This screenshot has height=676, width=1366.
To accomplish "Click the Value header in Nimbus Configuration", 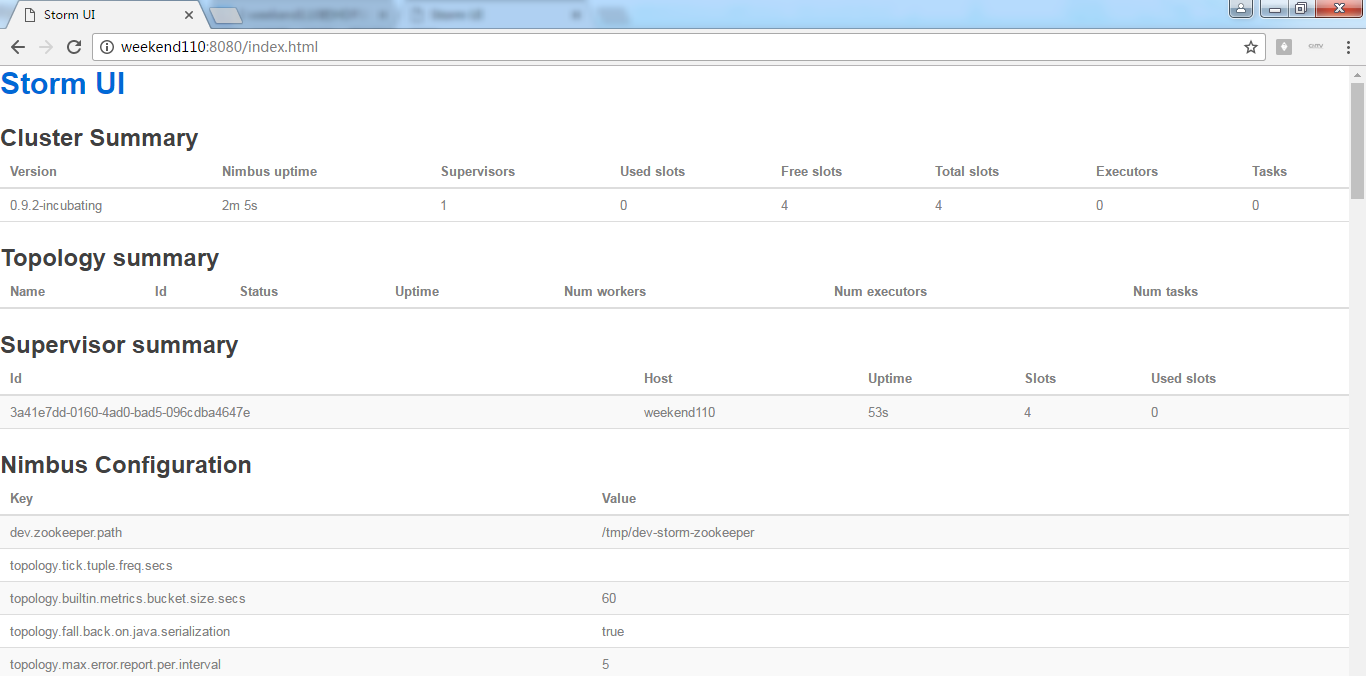I will tap(619, 499).
